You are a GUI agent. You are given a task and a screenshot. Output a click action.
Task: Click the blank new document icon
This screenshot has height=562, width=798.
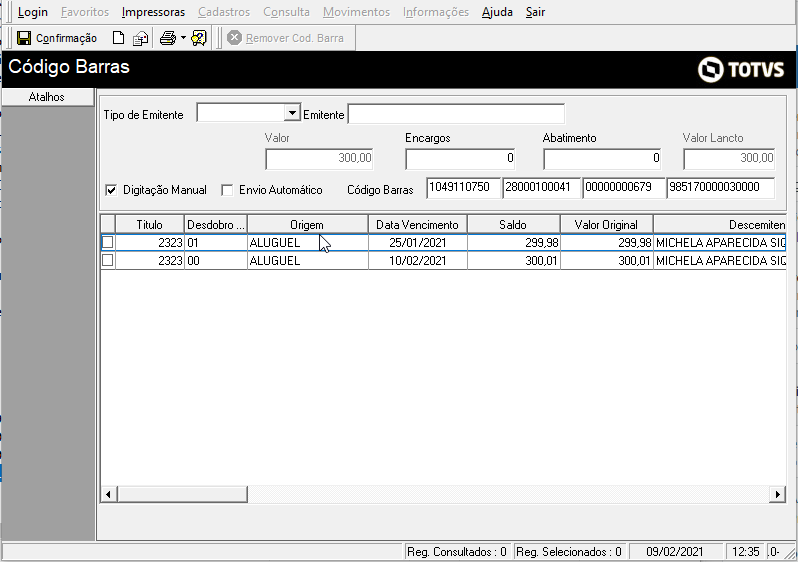point(118,38)
